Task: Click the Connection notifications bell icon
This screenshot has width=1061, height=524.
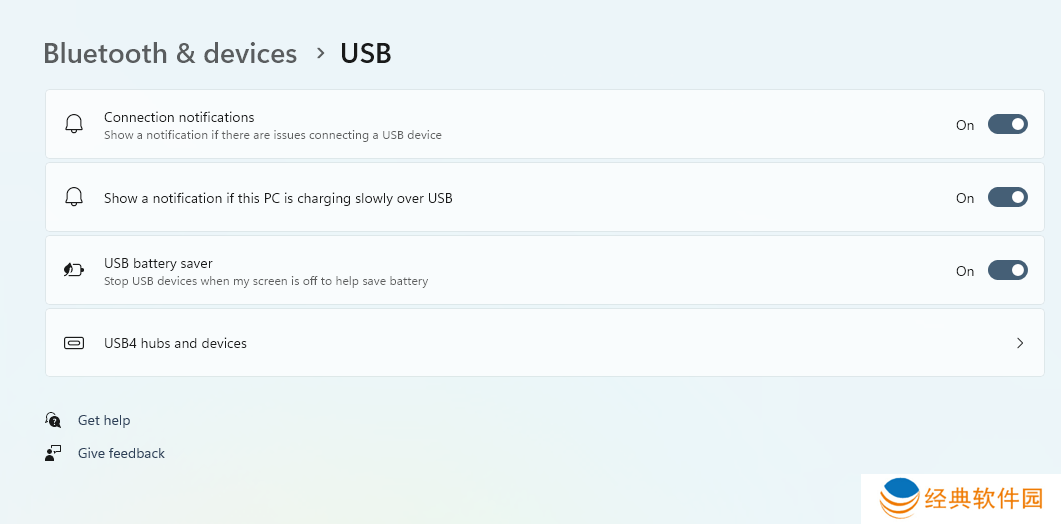Action: (74, 124)
